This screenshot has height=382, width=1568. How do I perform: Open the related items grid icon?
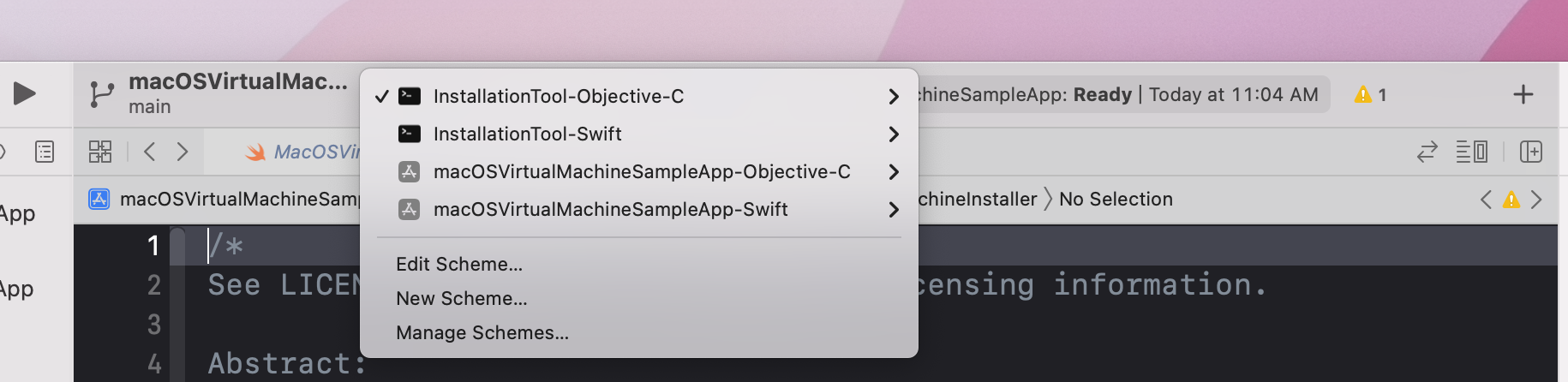coord(100,152)
